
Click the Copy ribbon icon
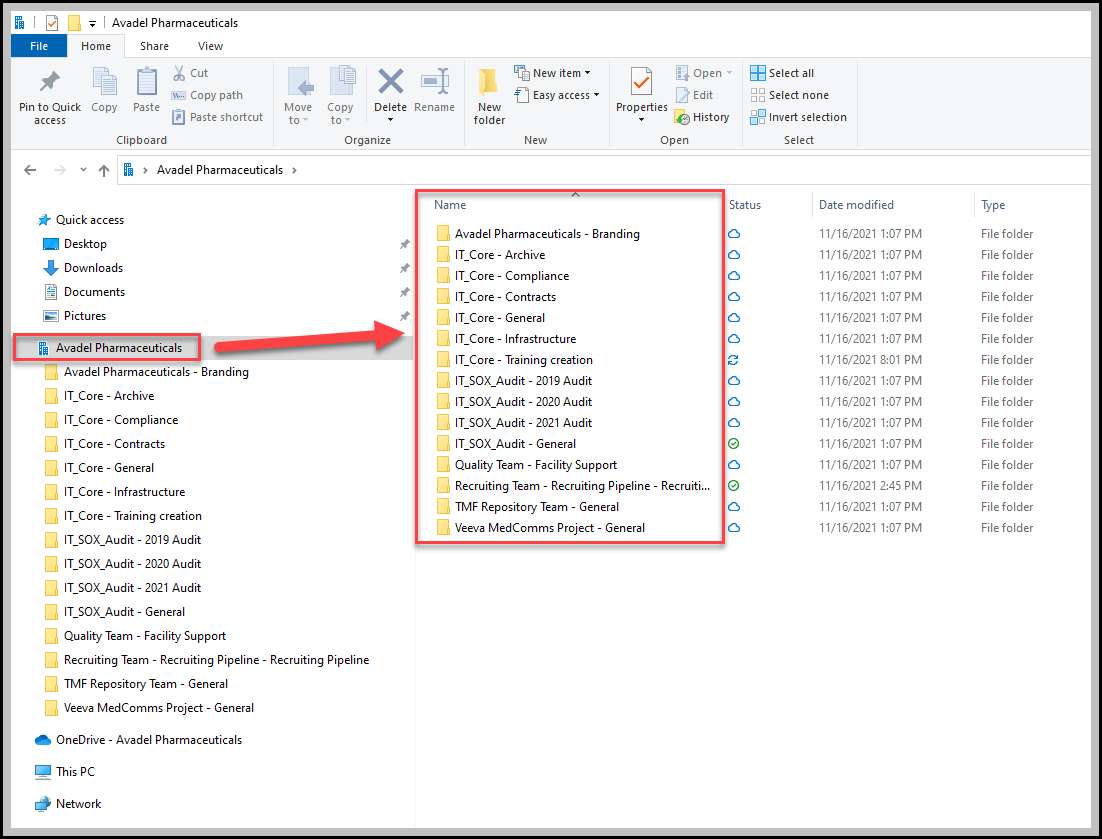tap(105, 82)
